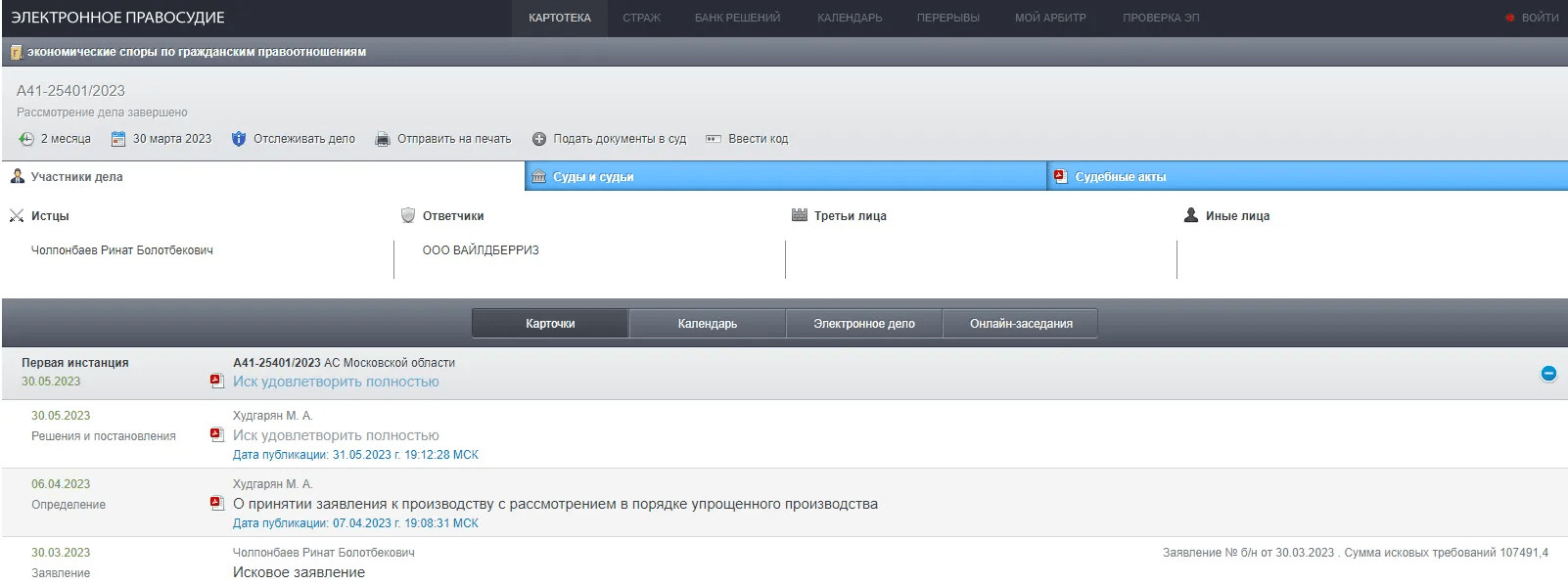Click the code entry icon near Ввести код
The height and width of the screenshot is (585, 1568).
tap(714, 139)
